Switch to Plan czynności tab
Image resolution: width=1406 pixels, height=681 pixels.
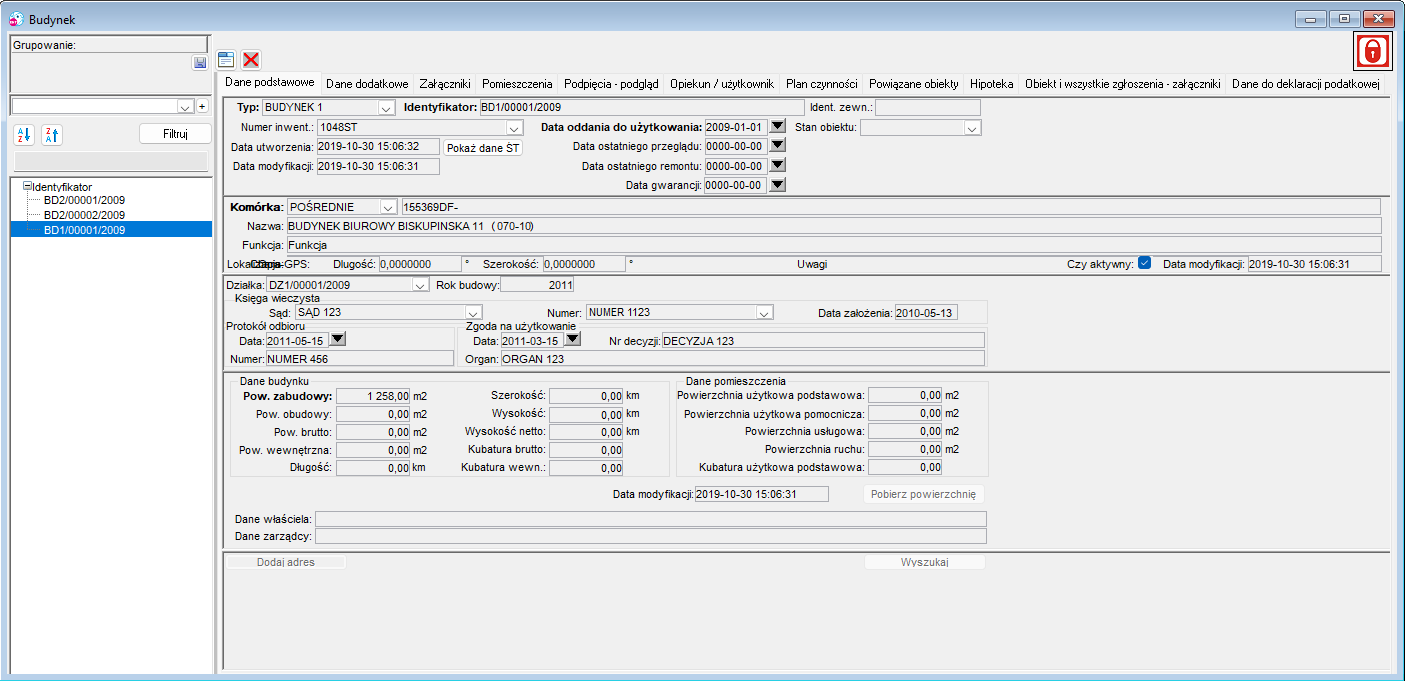click(x=822, y=84)
